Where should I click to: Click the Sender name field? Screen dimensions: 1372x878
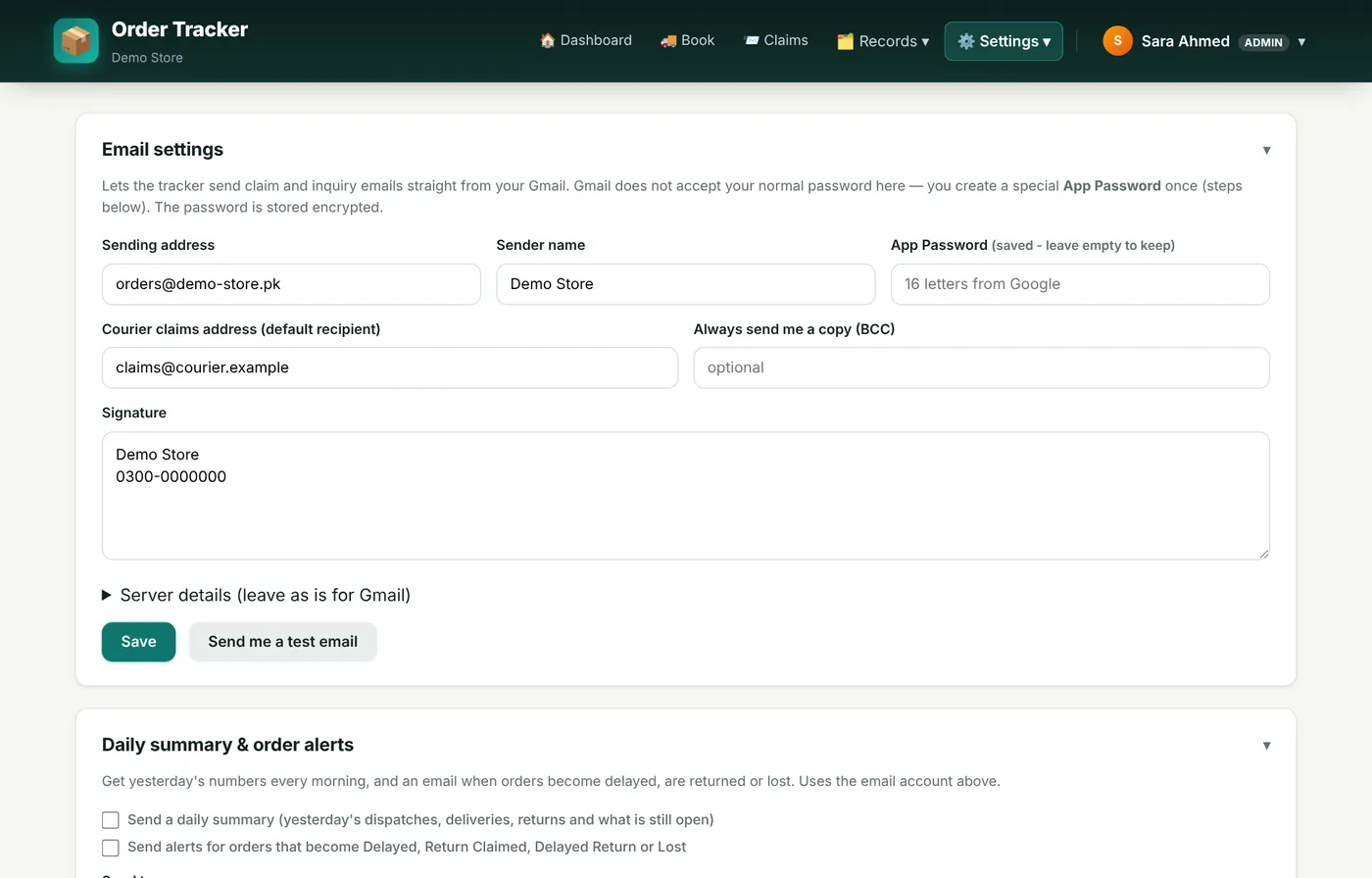[685, 284]
